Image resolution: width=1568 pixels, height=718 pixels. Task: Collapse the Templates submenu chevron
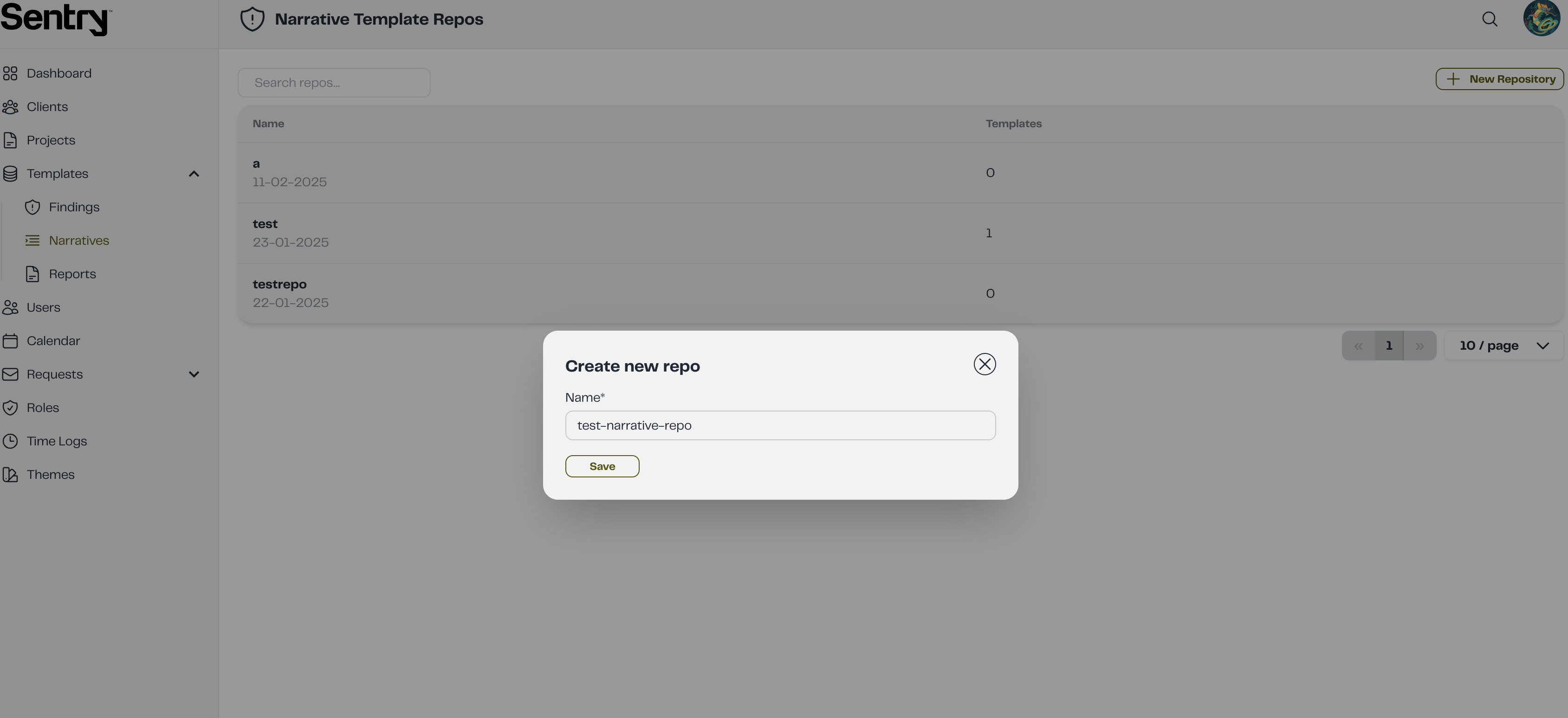coord(194,174)
